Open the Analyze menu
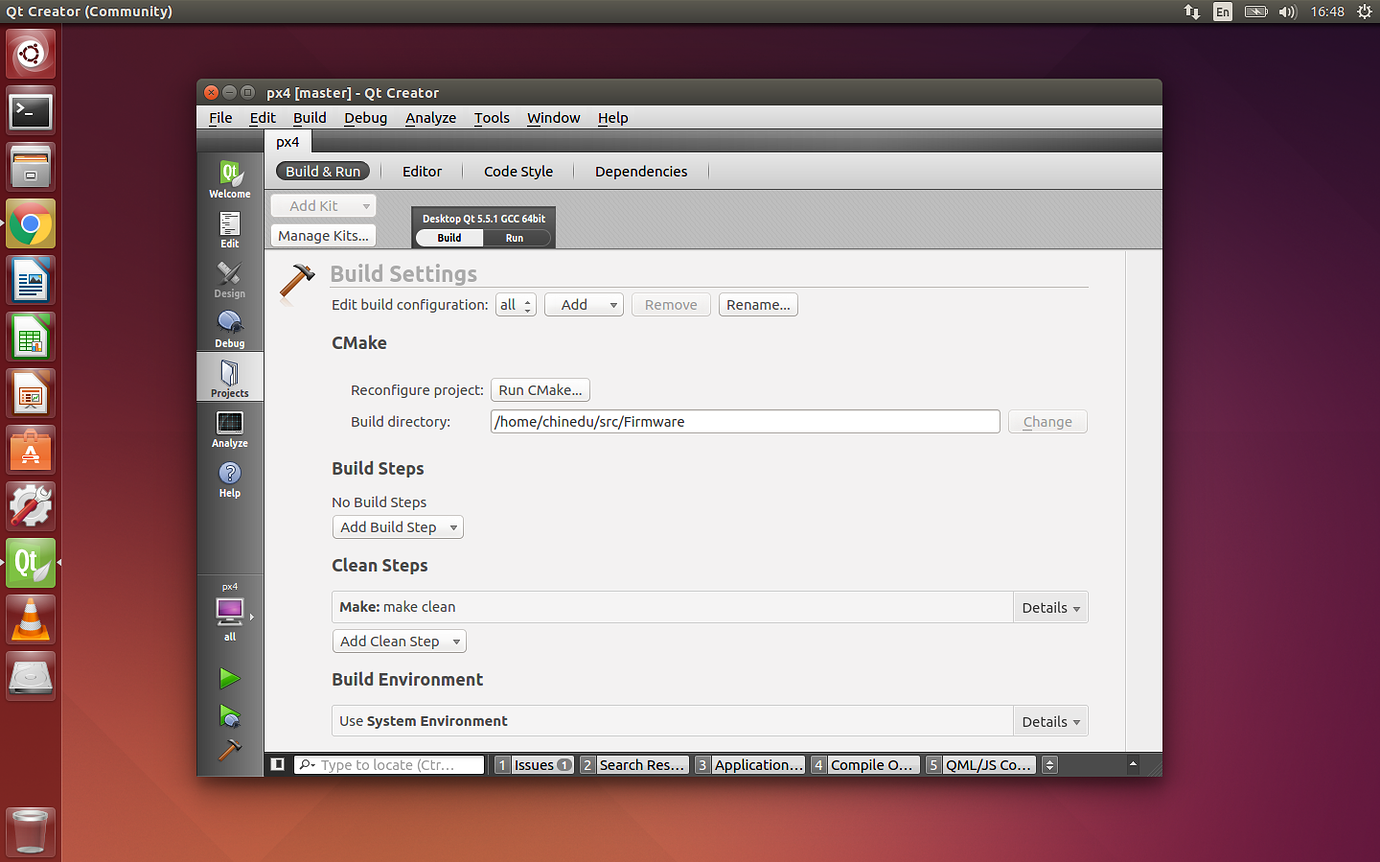1380x862 pixels. point(431,118)
